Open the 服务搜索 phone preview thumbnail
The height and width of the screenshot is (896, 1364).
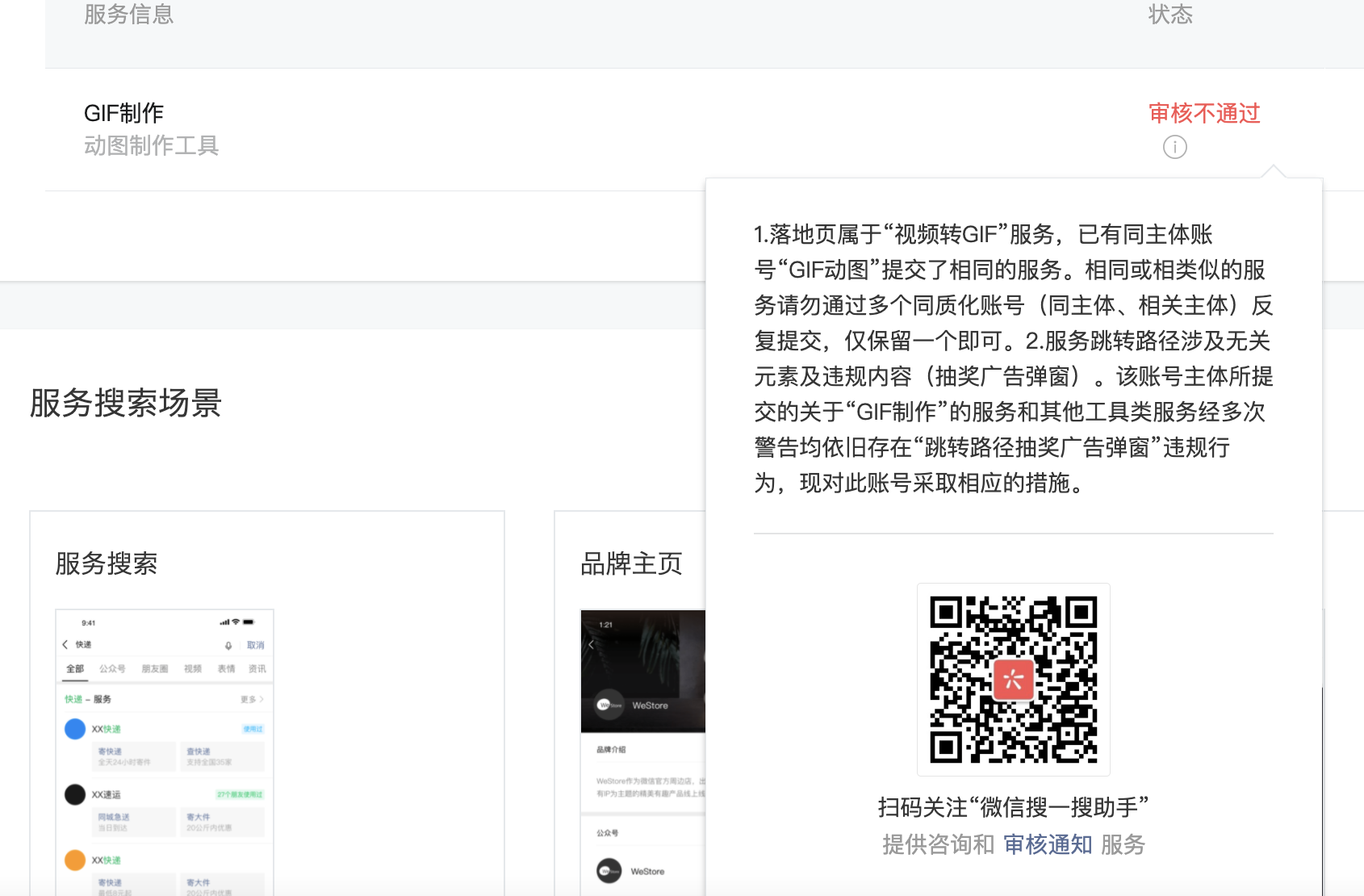coord(165,752)
